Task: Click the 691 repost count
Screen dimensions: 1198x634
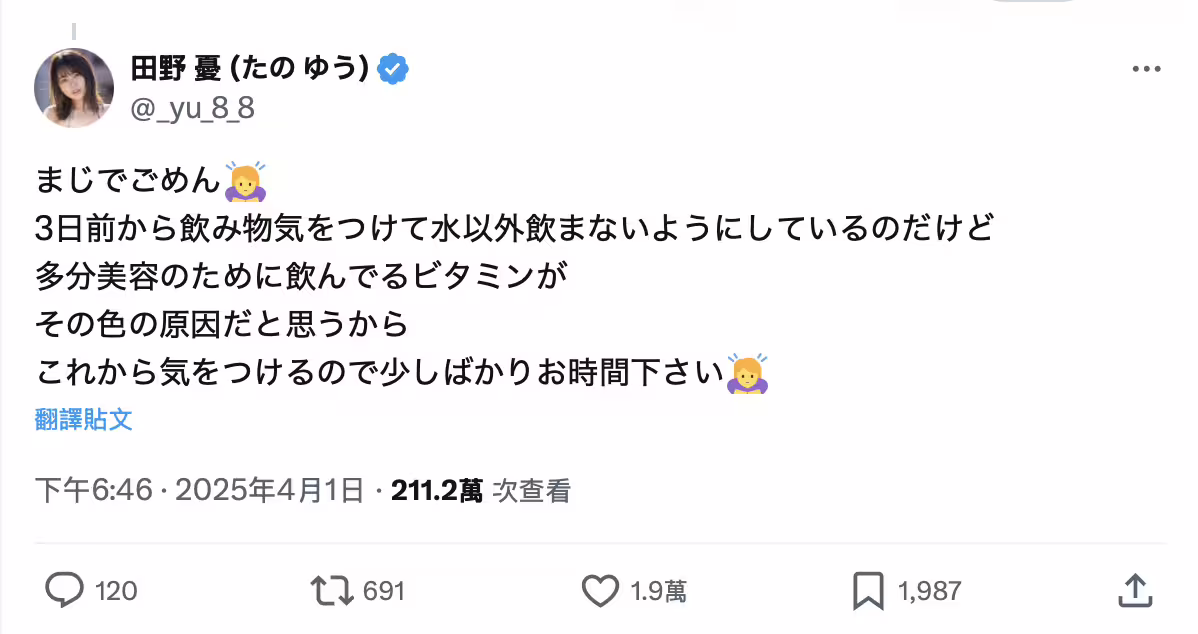Action: click(x=383, y=591)
